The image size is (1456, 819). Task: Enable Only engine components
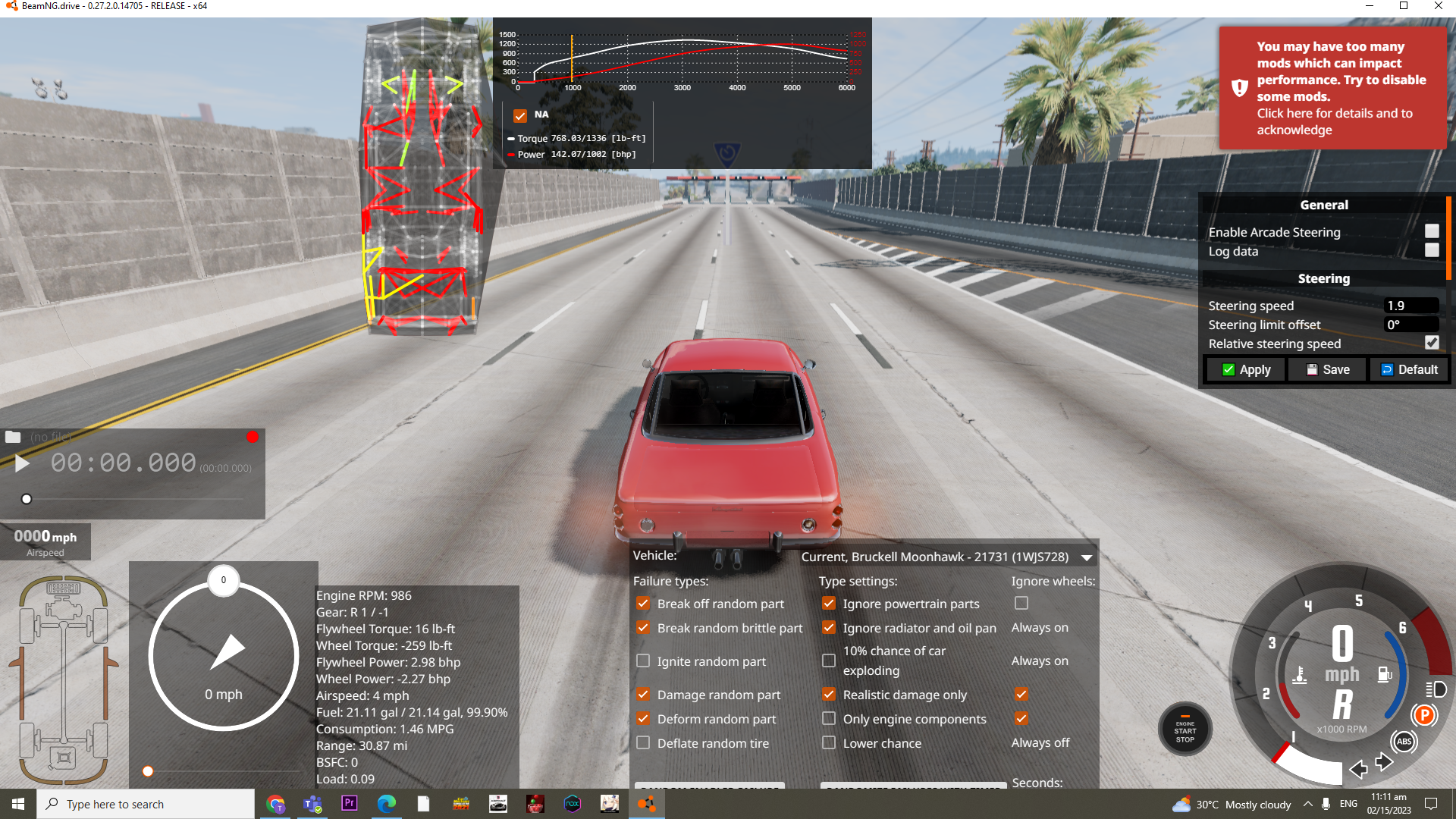[829, 718]
